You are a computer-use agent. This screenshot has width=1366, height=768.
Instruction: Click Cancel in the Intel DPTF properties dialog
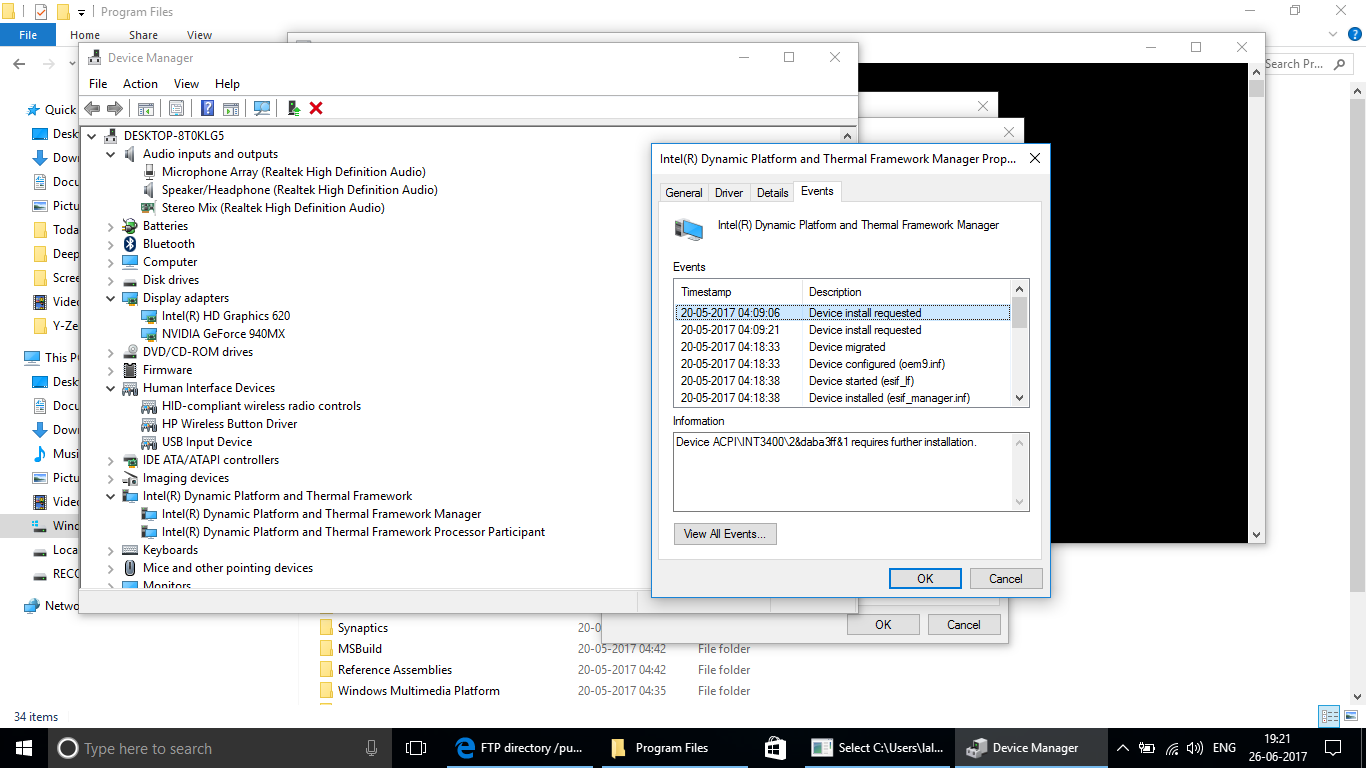[1006, 578]
